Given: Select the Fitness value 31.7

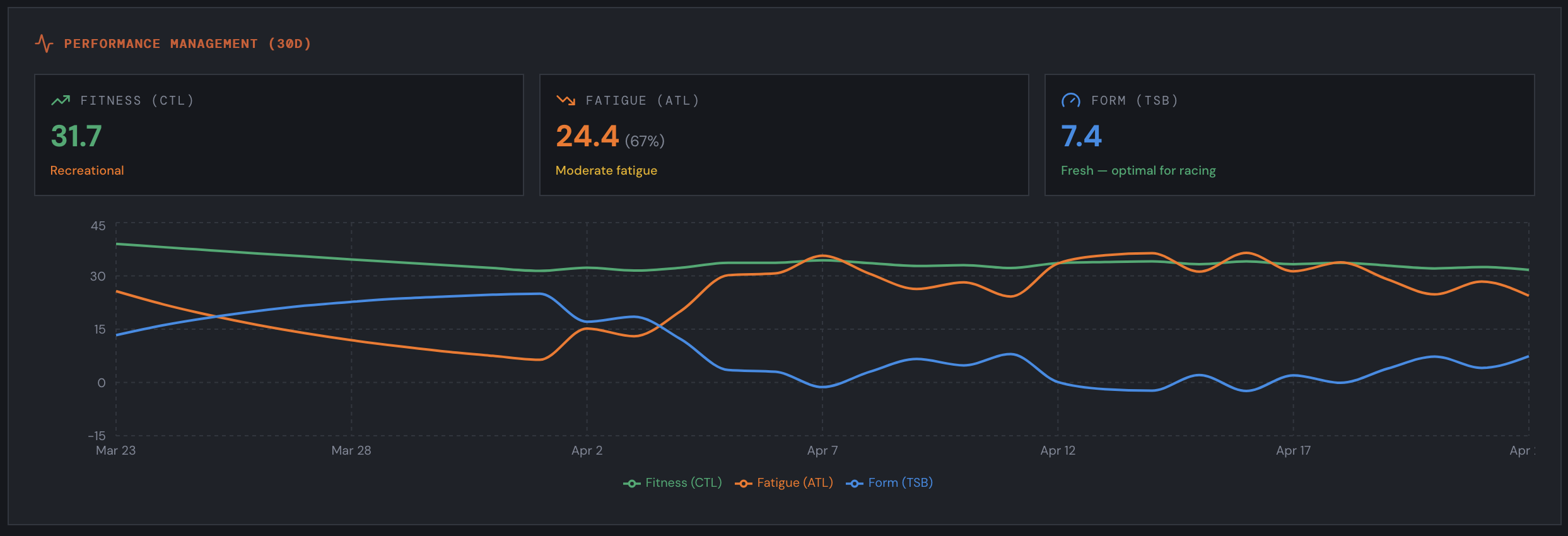Looking at the screenshot, I should [76, 136].
